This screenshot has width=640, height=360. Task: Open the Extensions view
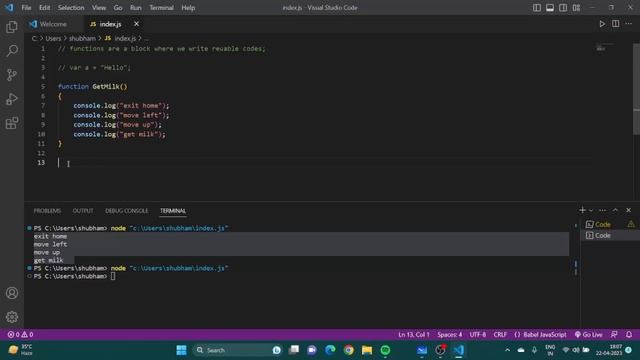[12, 123]
